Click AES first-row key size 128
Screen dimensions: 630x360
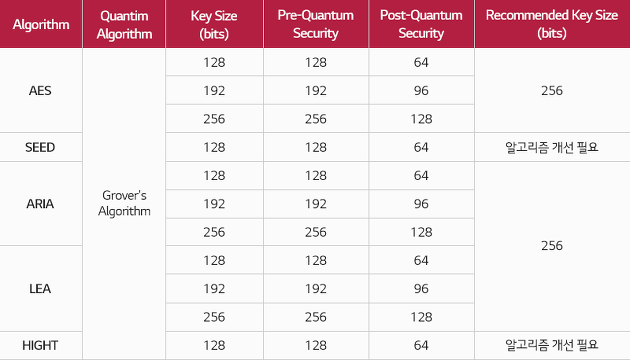pos(214,62)
